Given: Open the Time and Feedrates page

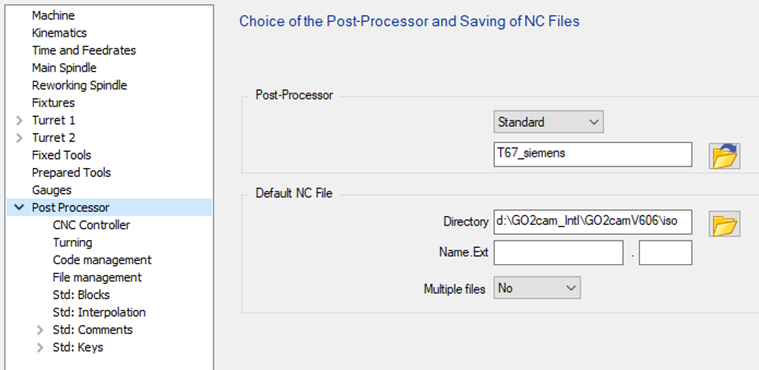Looking at the screenshot, I should coord(84,50).
